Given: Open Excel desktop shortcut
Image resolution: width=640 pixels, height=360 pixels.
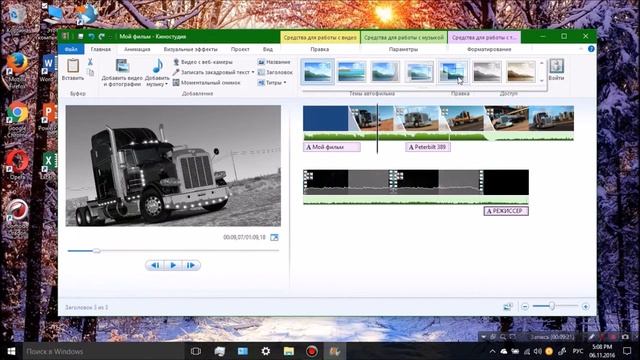Looking at the screenshot, I should pos(49,162).
